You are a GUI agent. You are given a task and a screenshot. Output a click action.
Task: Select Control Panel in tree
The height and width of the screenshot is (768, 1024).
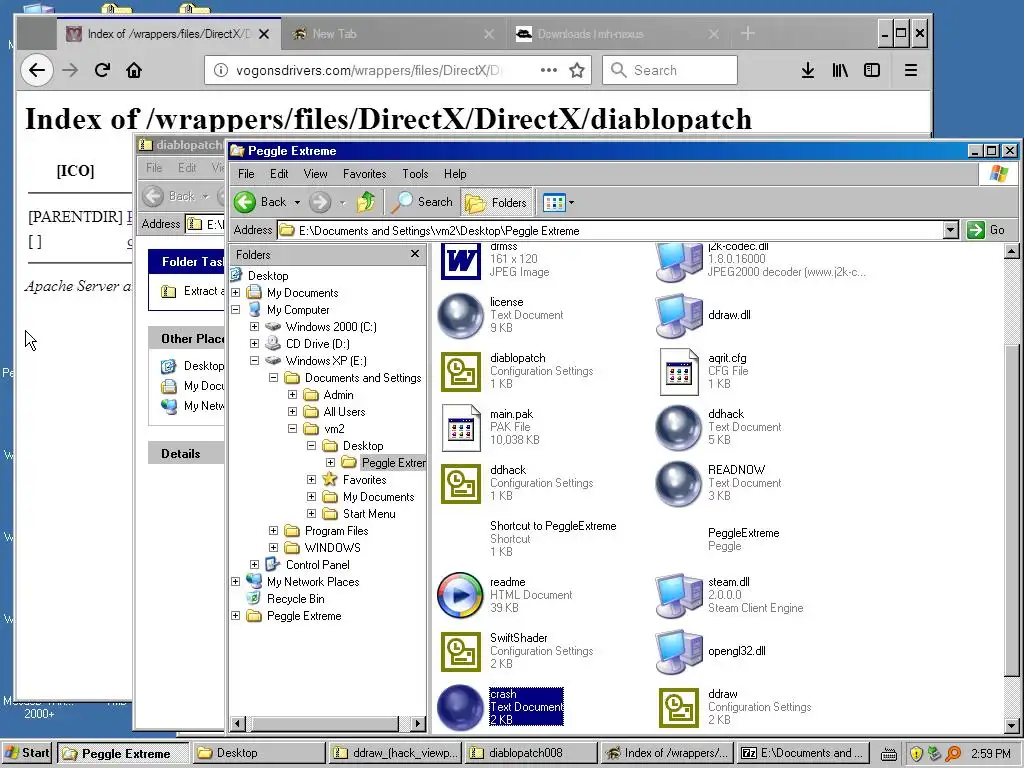(x=317, y=564)
